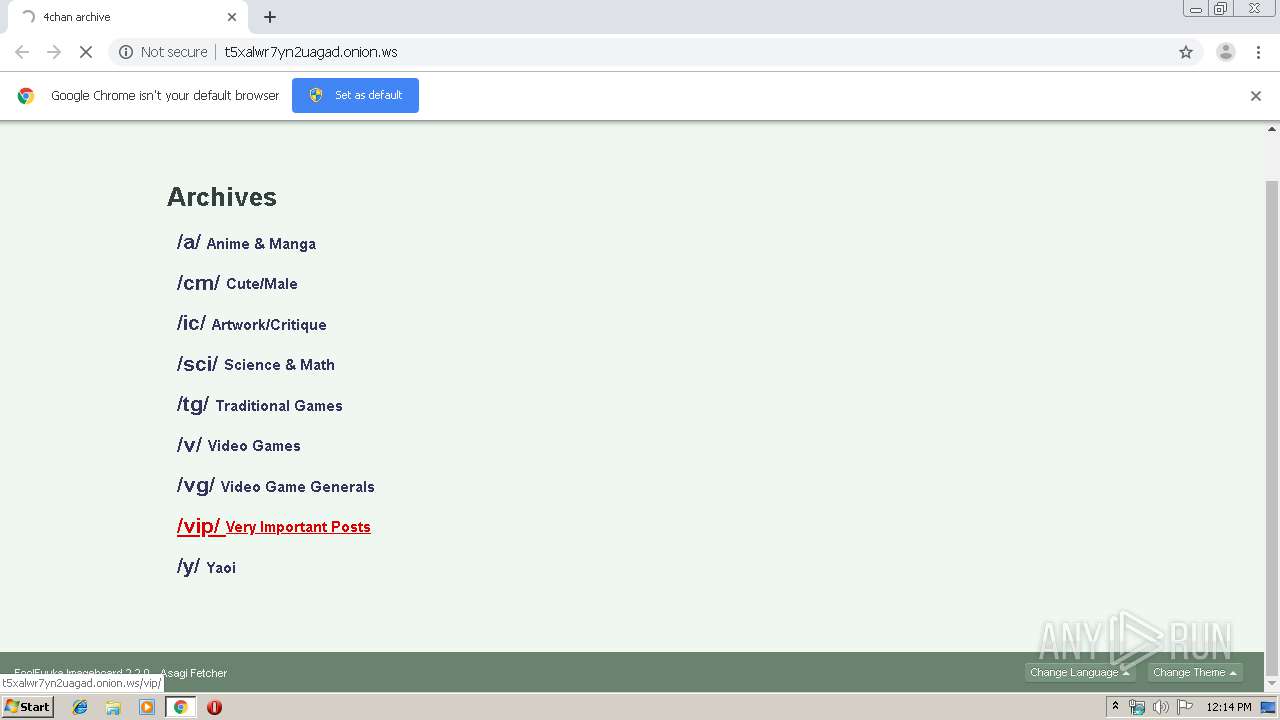Open the Chrome three-dot menu
This screenshot has height=720, width=1280.
[1257, 52]
